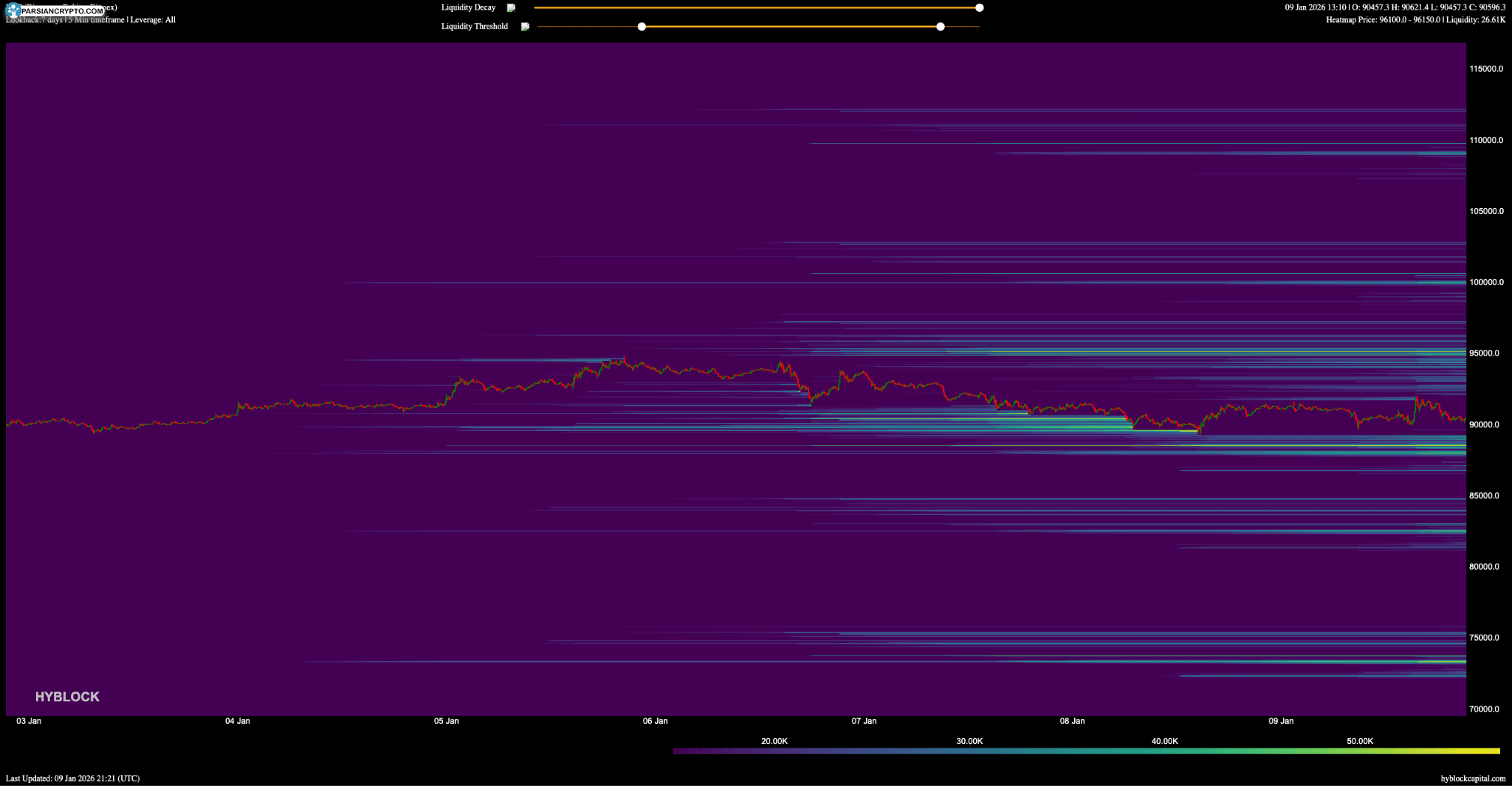Click the '115000.0' price axis label

1486,69
